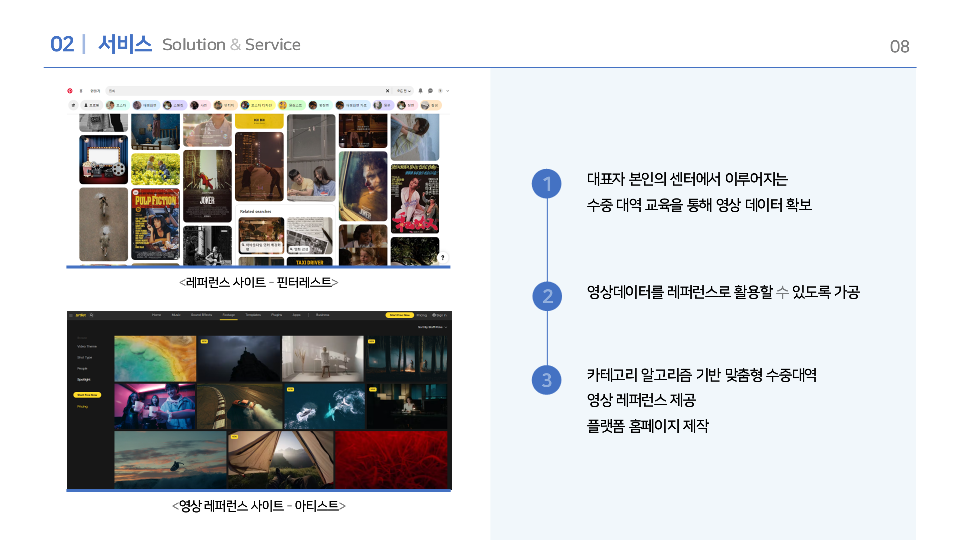Image resolution: width=960 pixels, height=540 pixels.
Task: Click the '서비스' slide title
Action: click(125, 44)
